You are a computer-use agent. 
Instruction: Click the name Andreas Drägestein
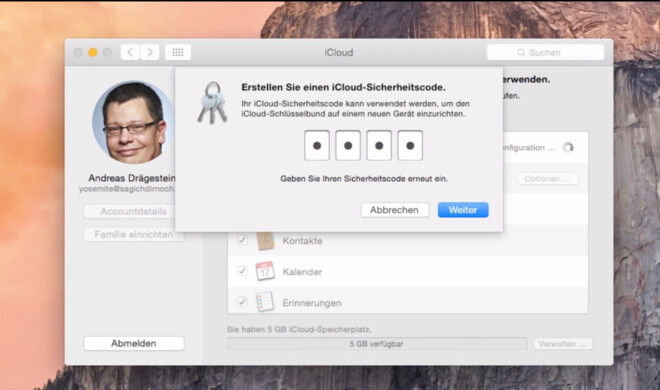pos(132,178)
